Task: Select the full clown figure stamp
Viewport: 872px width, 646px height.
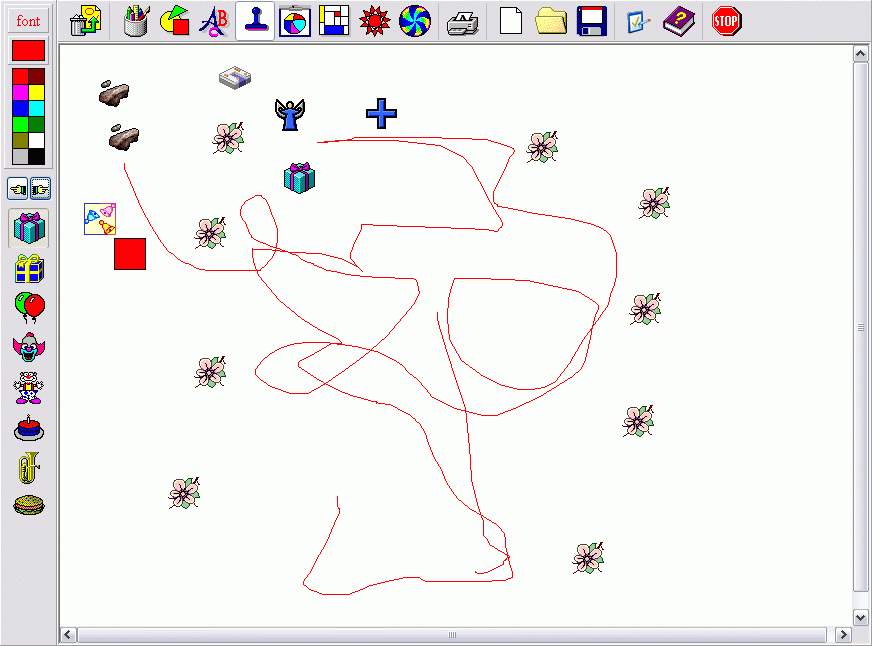Action: [28, 388]
